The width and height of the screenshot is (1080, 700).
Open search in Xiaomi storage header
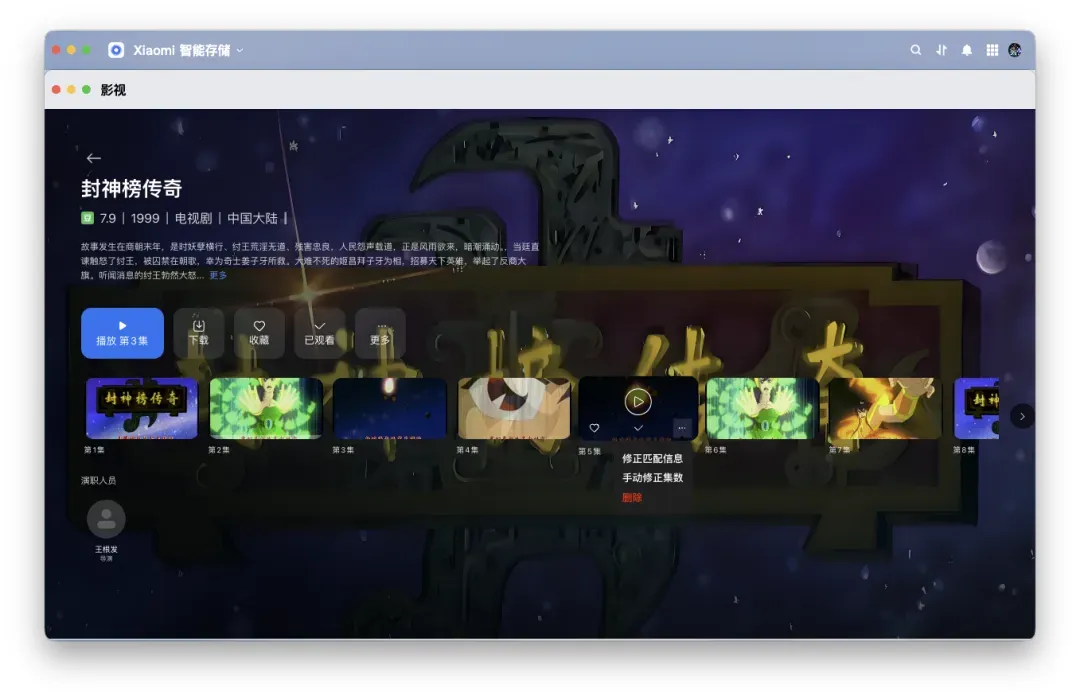[x=915, y=50]
